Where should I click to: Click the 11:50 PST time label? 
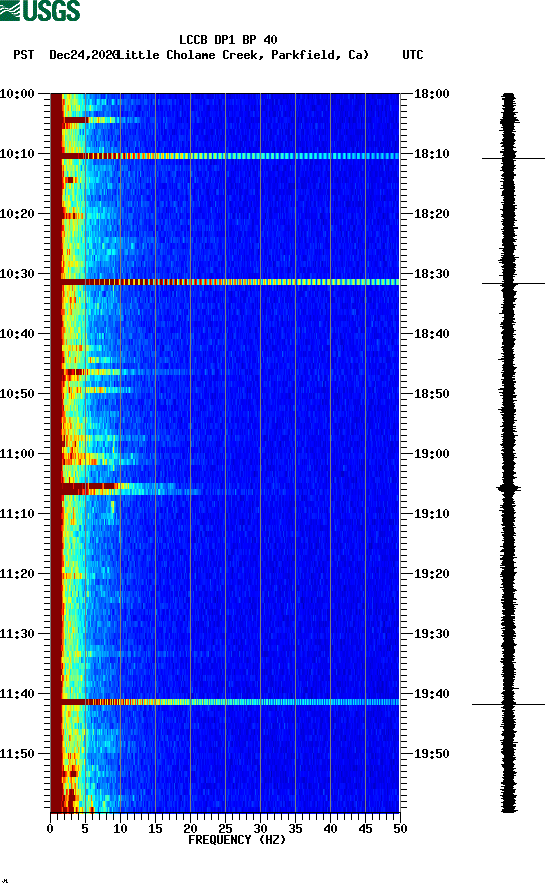pyautogui.click(x=17, y=754)
